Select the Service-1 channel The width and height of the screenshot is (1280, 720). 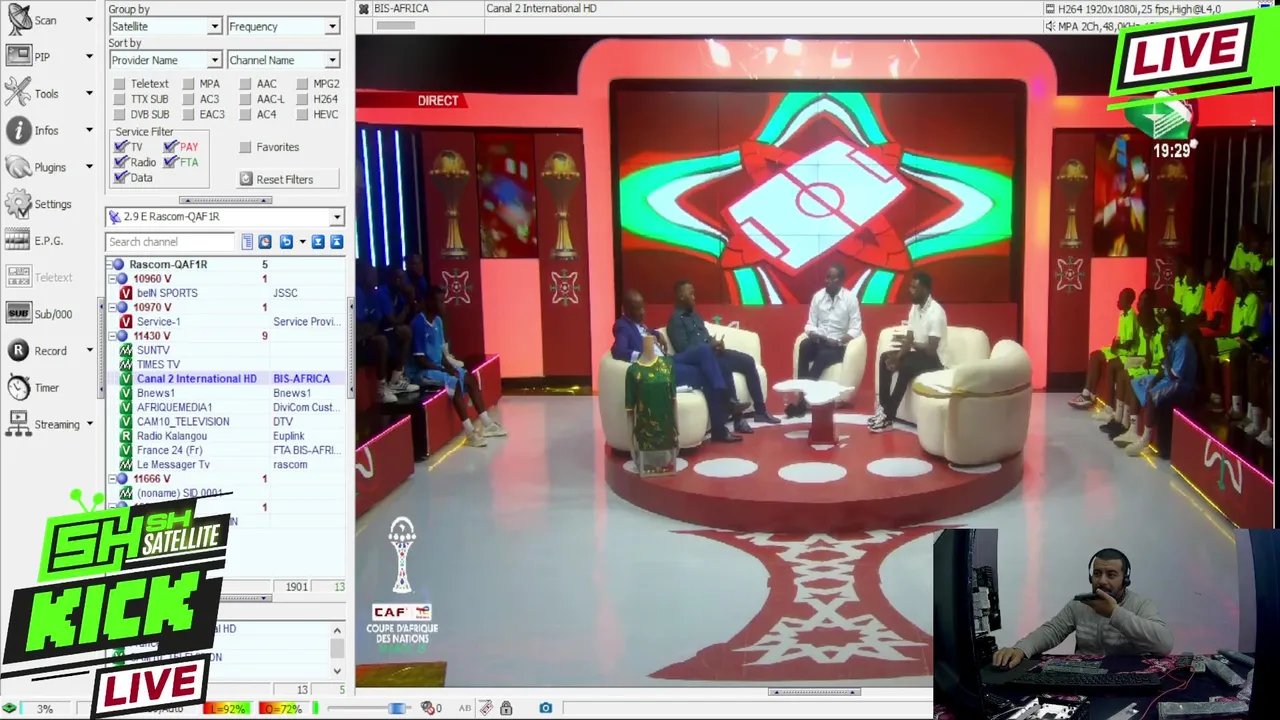(x=158, y=322)
